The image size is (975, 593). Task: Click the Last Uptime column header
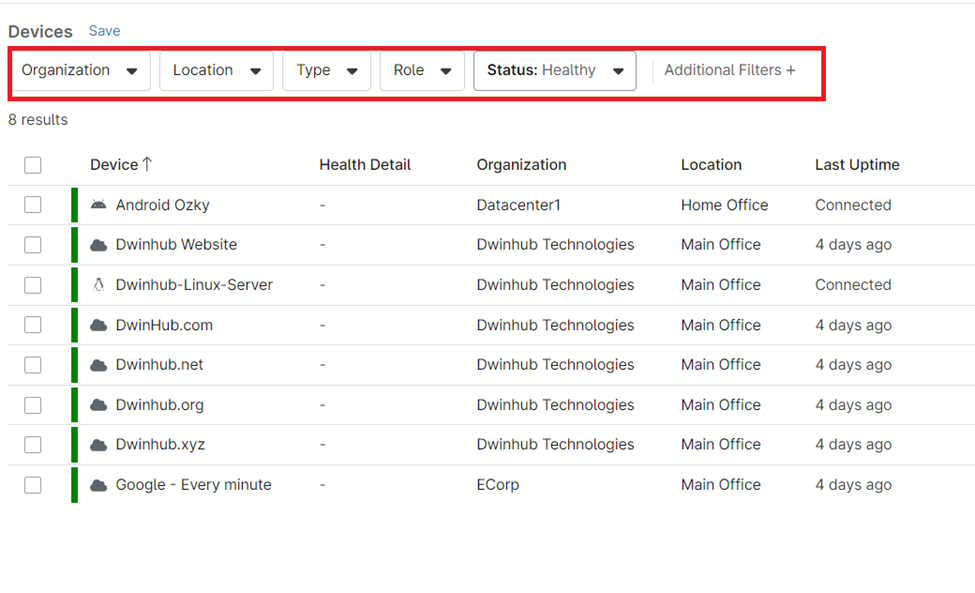(x=856, y=164)
